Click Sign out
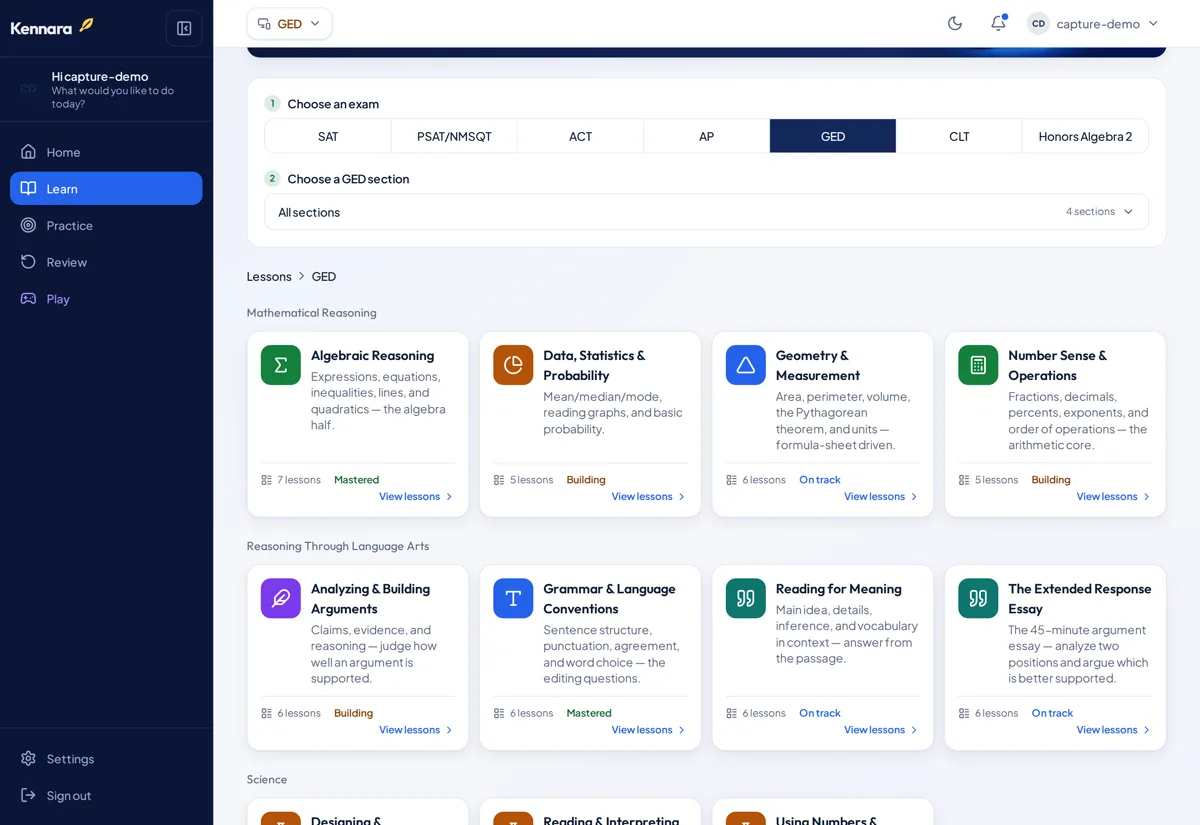The image size is (1200, 825). point(106,795)
